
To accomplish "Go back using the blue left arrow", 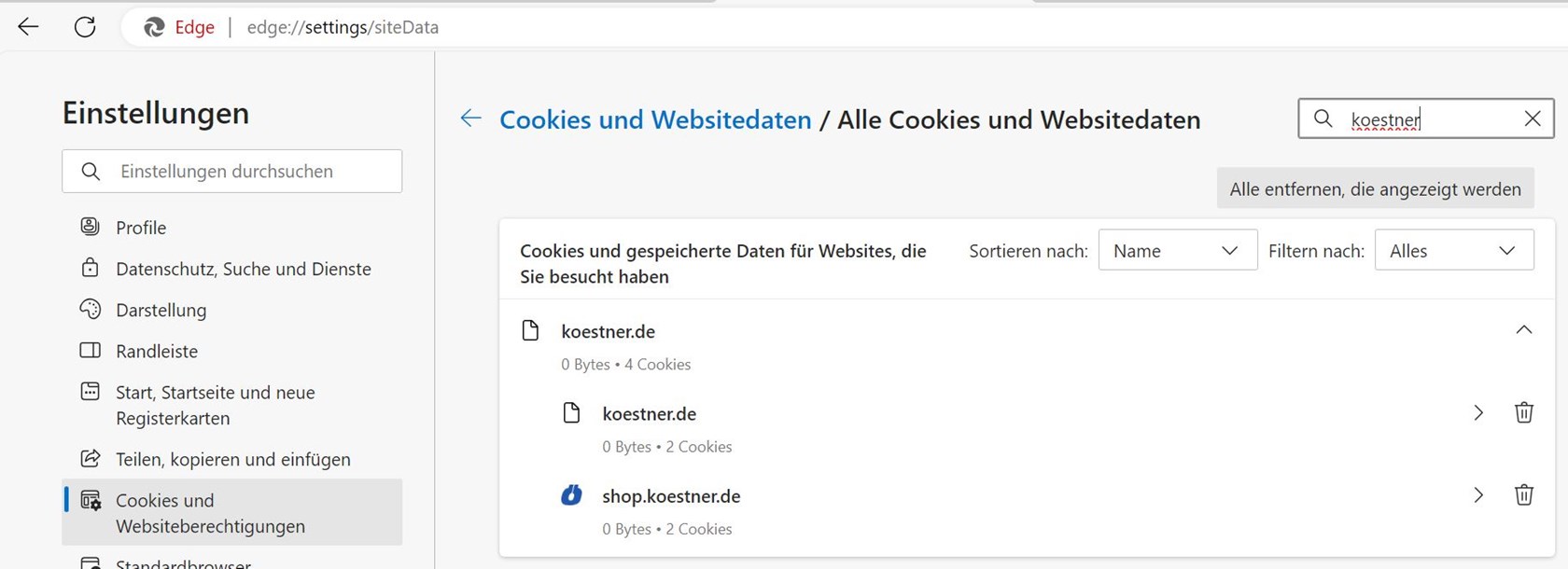I will coord(471,118).
